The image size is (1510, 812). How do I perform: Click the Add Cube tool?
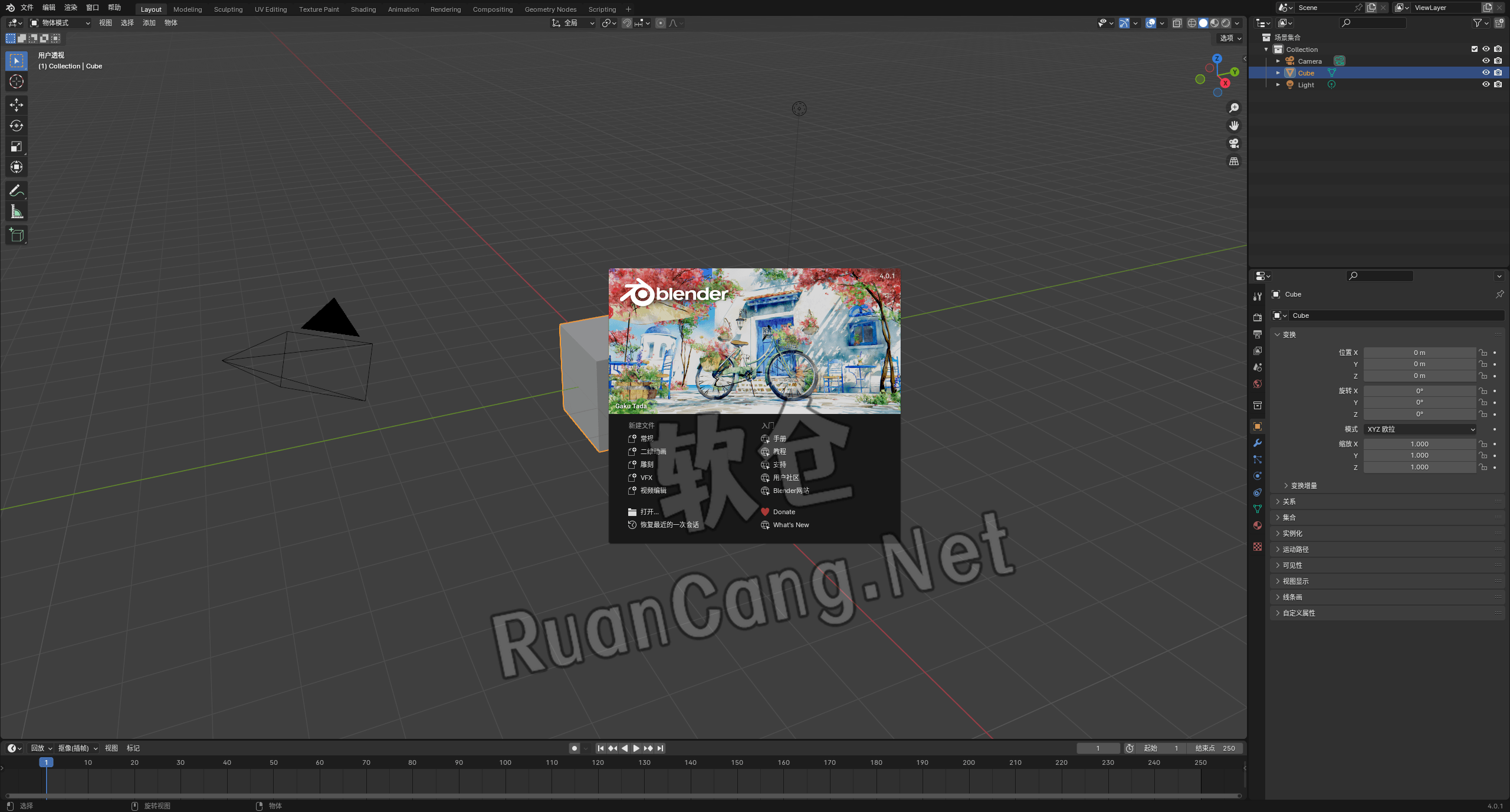17,235
